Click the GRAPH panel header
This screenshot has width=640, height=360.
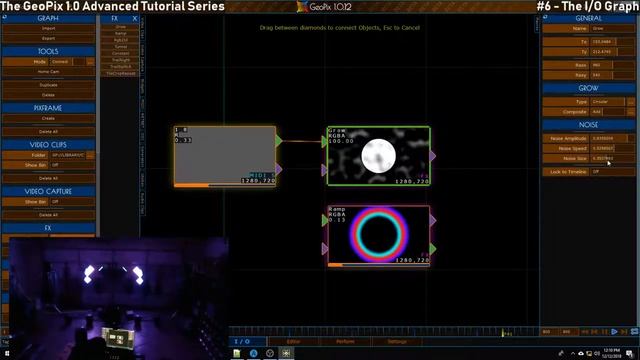click(48, 18)
